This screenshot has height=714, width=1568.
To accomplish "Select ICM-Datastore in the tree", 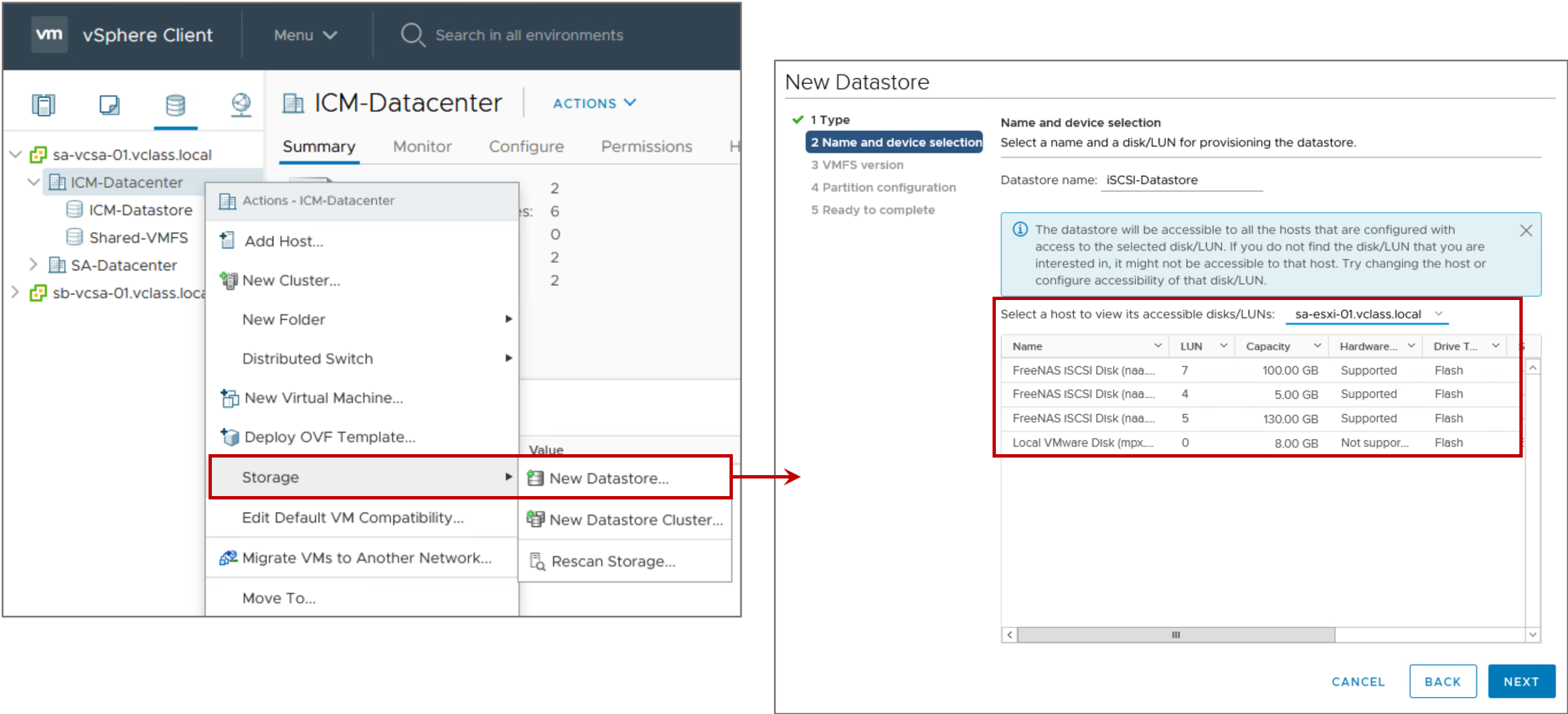I will click(x=141, y=210).
